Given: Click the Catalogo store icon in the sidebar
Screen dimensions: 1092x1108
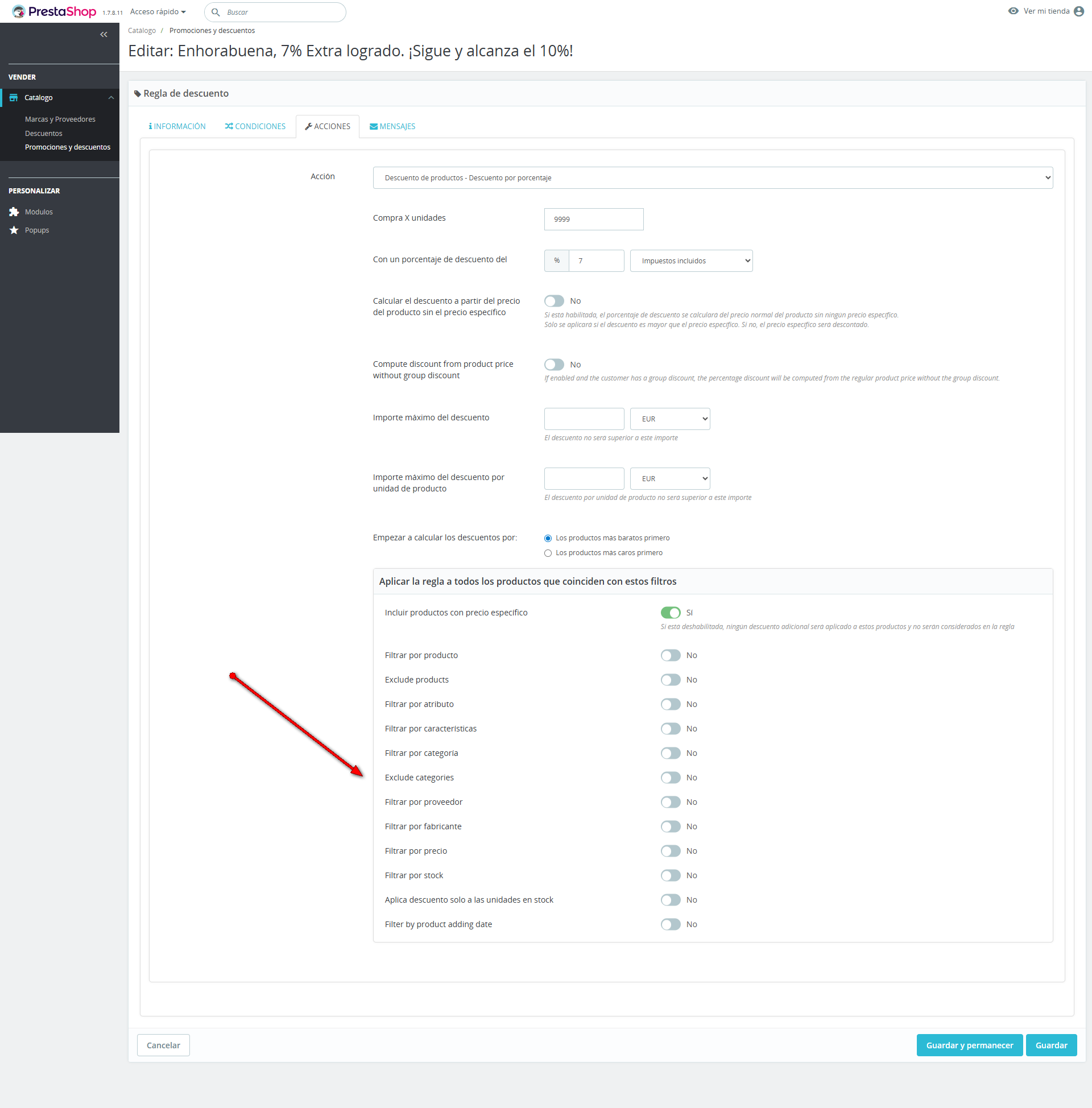Looking at the screenshot, I should tap(14, 97).
